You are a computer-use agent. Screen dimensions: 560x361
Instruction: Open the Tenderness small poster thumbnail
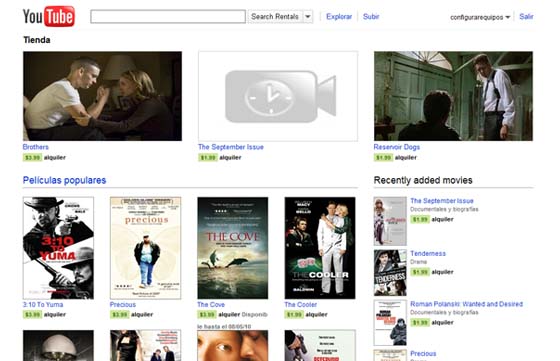pos(390,273)
